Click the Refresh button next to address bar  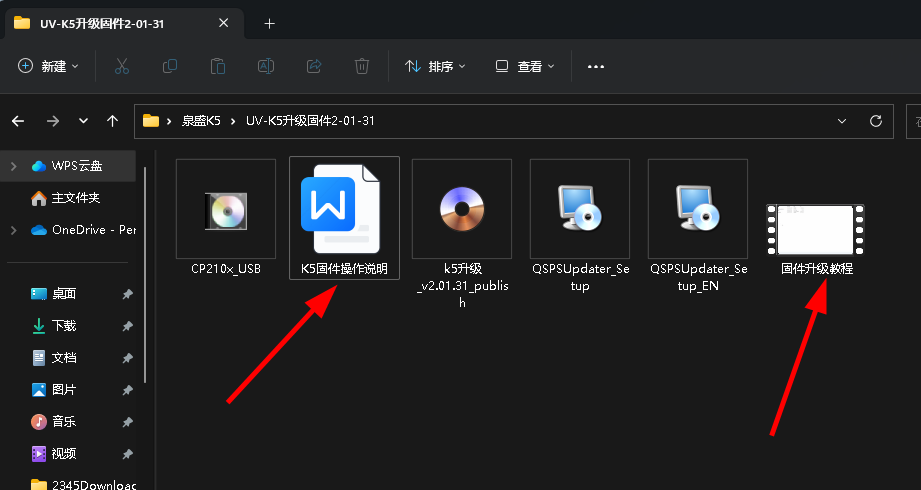pyautogui.click(x=876, y=121)
